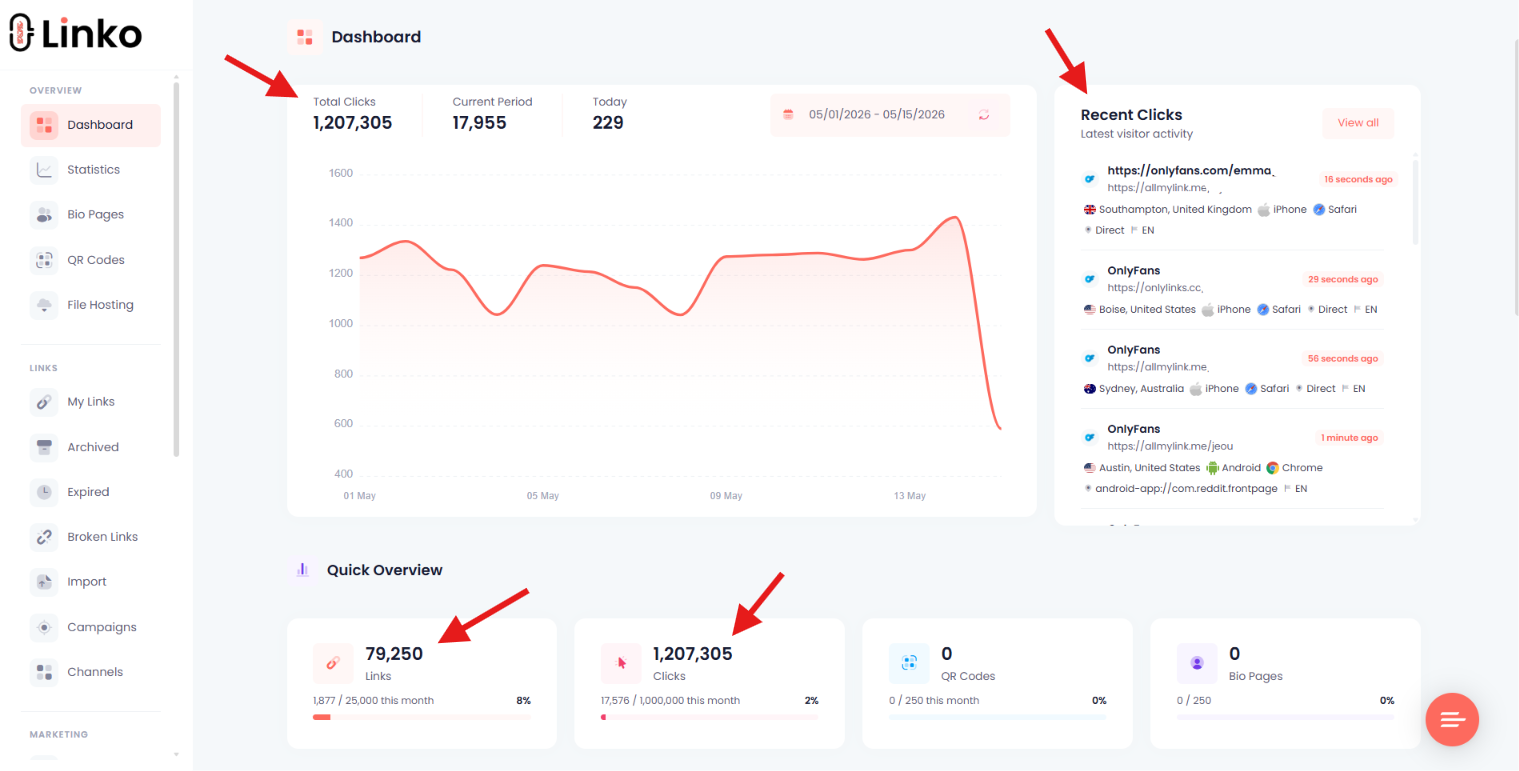
Task: Open Dashboard in the sidebar
Action: tap(91, 125)
